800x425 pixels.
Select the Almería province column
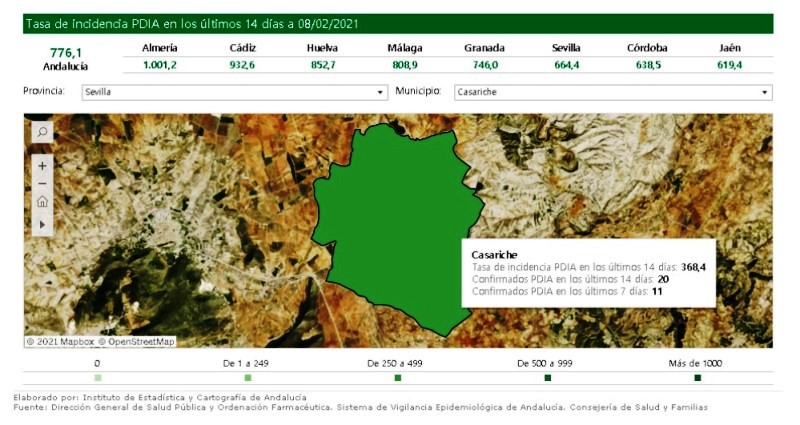click(160, 48)
